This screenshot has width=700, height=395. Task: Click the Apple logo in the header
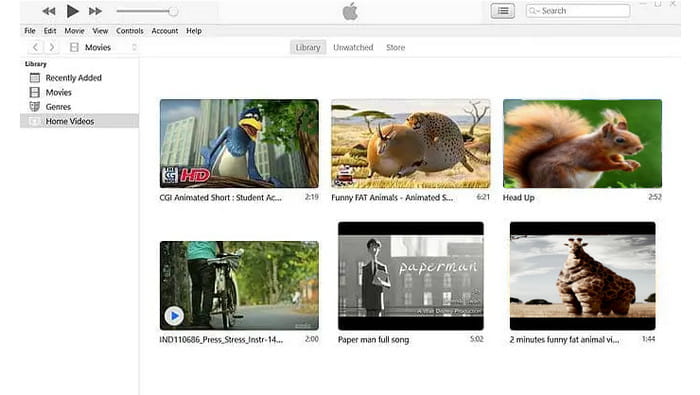pos(350,11)
